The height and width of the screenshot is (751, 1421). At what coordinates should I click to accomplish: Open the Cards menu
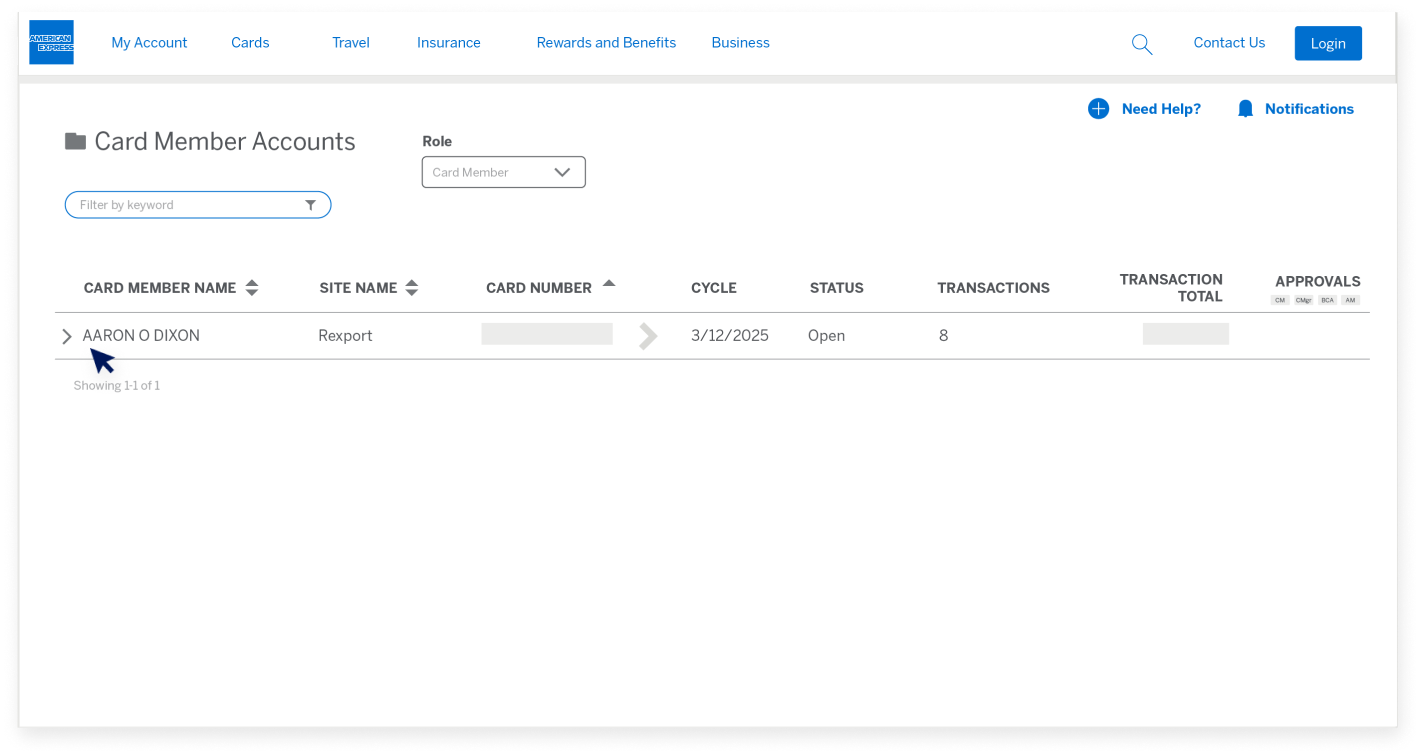click(x=250, y=43)
